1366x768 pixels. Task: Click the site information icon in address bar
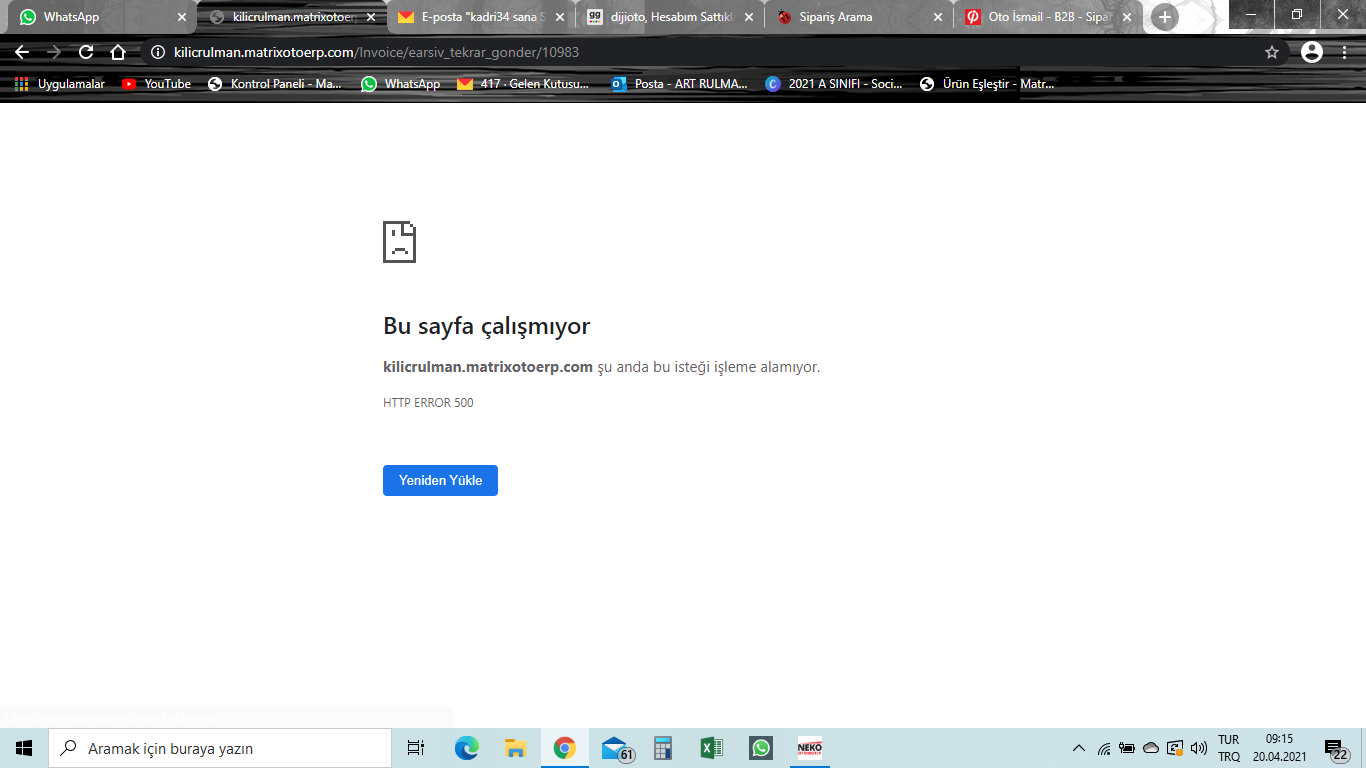click(x=157, y=52)
